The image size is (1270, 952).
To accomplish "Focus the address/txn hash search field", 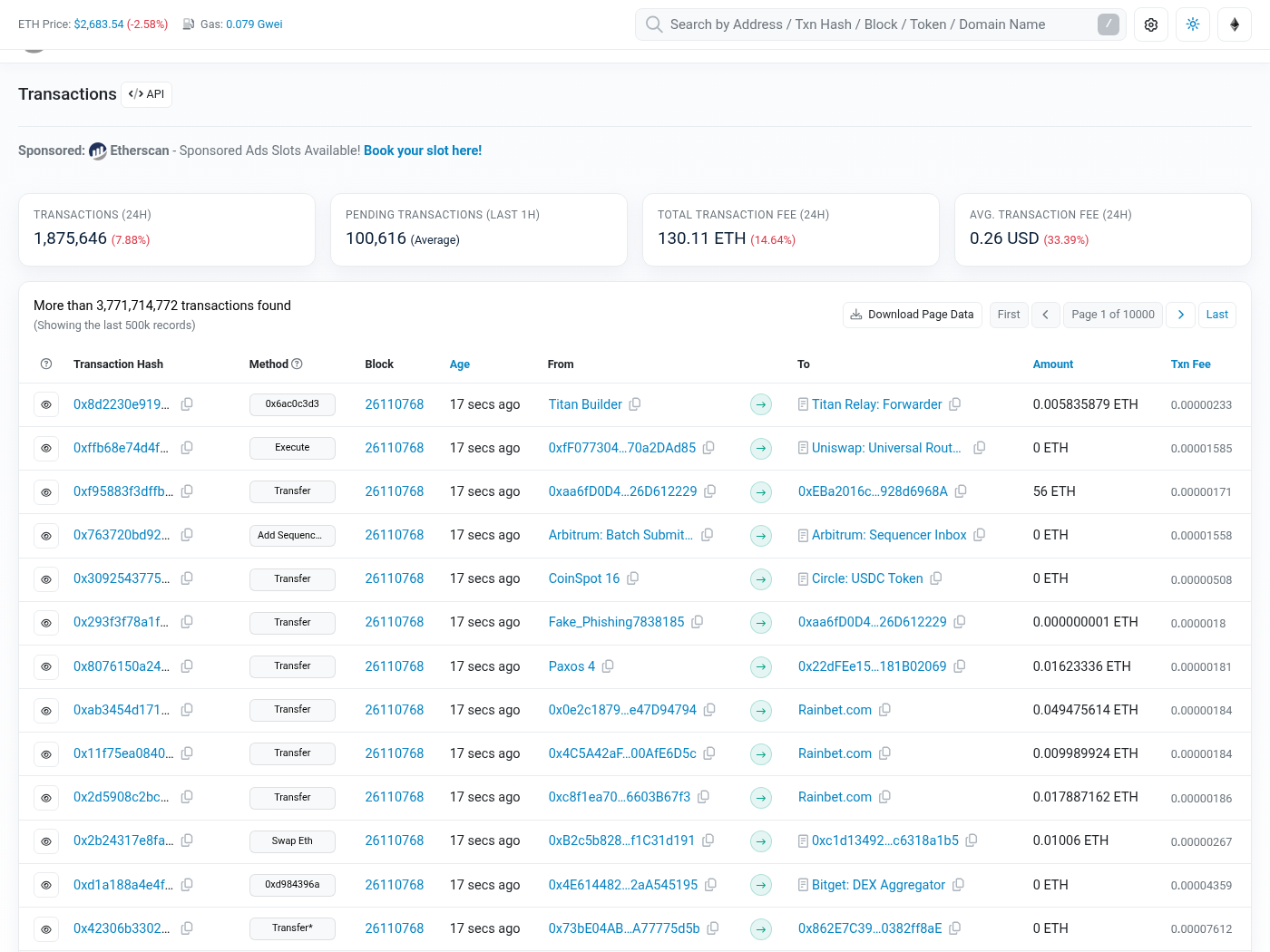I will (881, 24).
